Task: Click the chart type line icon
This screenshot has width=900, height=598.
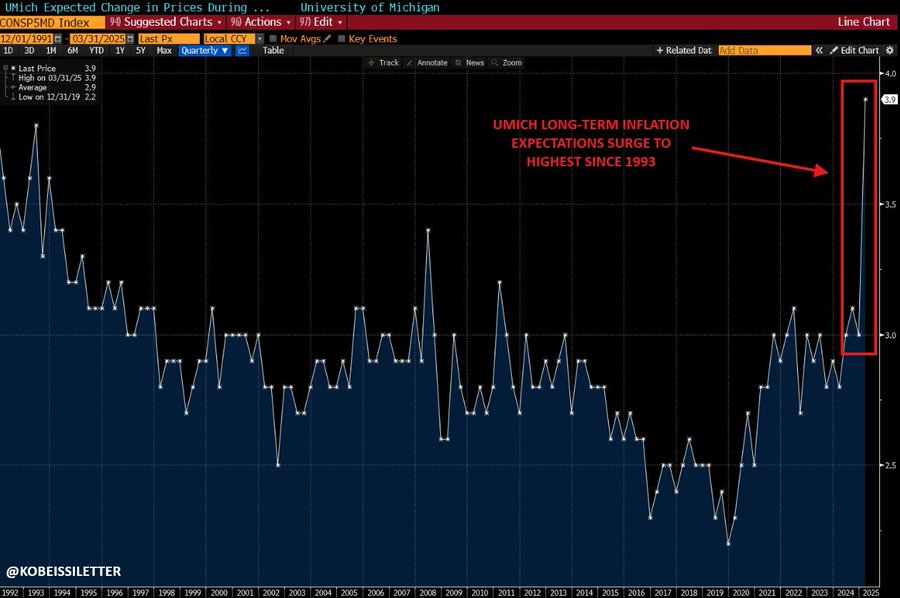Action: click(x=241, y=50)
